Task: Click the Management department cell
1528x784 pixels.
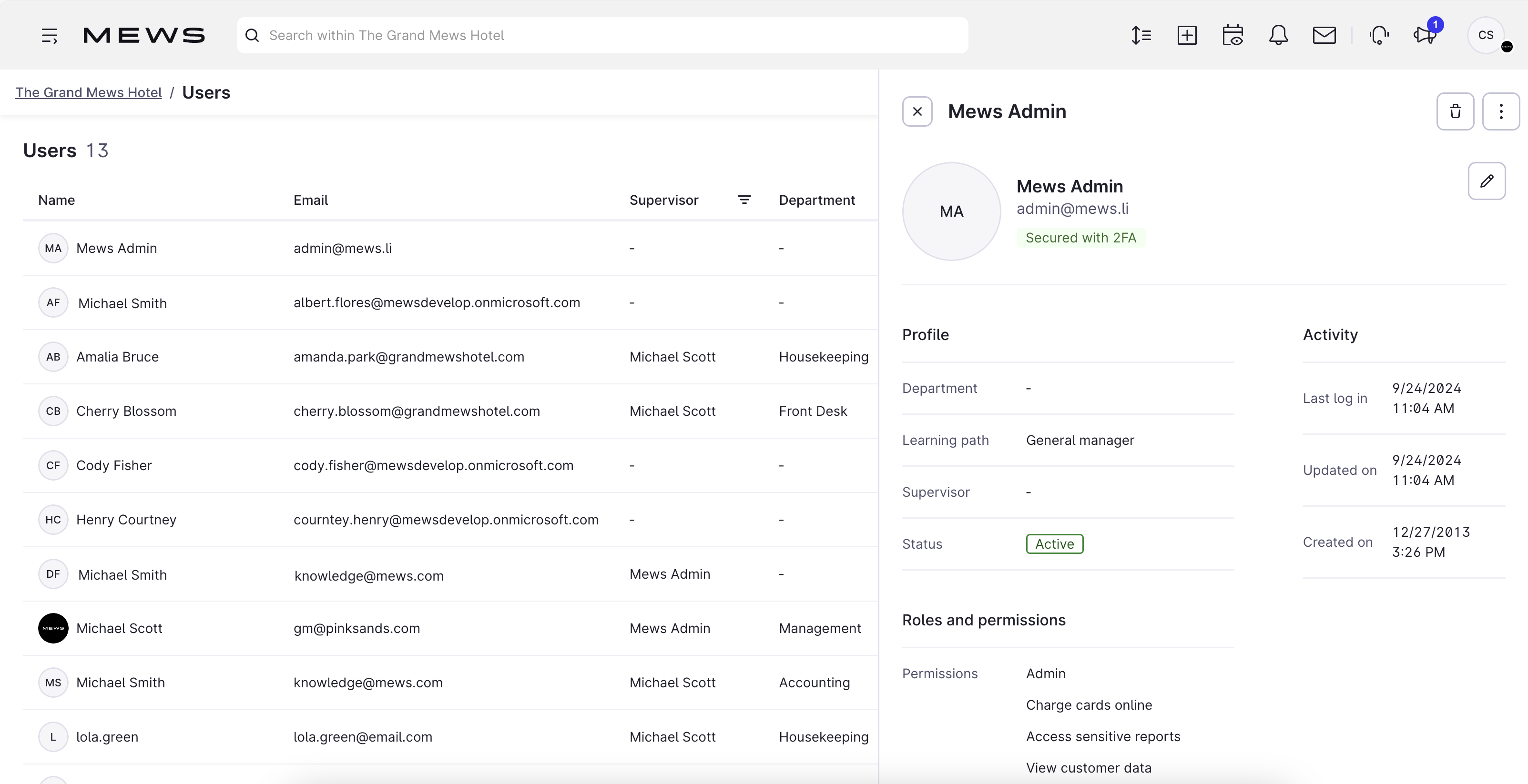Action: point(820,628)
